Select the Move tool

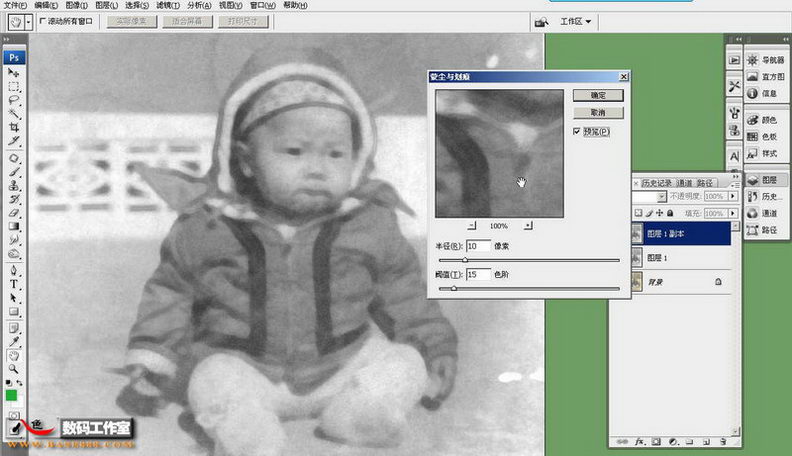(14, 73)
